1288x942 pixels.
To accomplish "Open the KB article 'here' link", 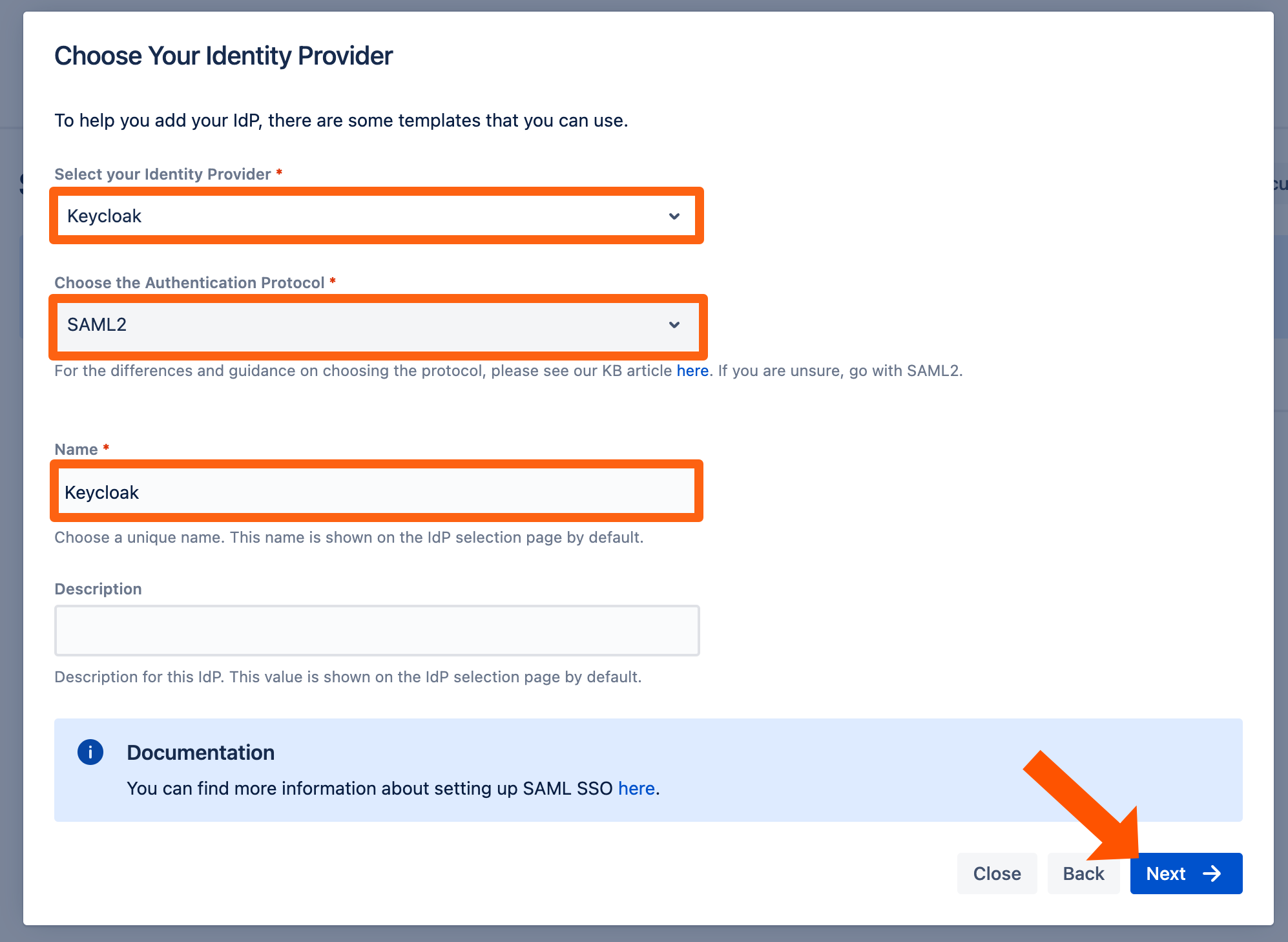I will [x=692, y=371].
